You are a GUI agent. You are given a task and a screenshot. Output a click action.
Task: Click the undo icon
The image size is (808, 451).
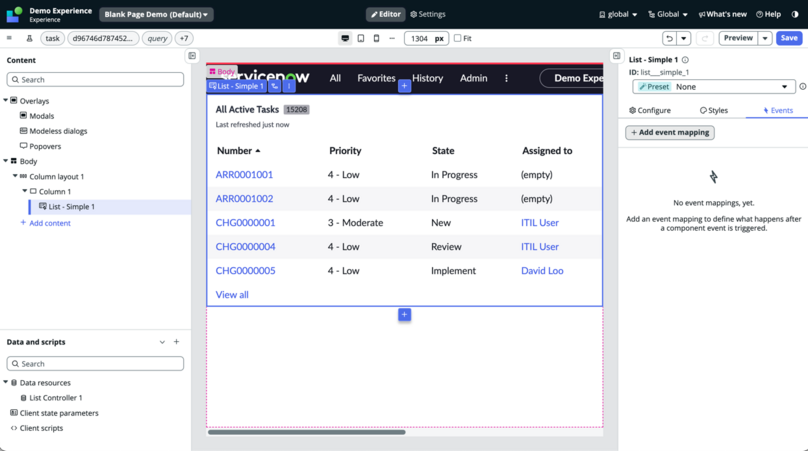click(x=669, y=38)
